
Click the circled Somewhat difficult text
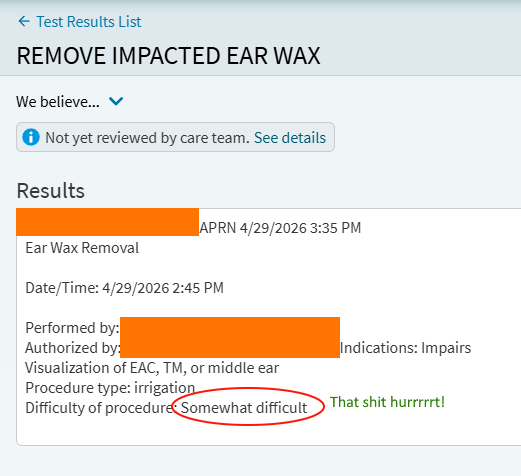point(244,408)
